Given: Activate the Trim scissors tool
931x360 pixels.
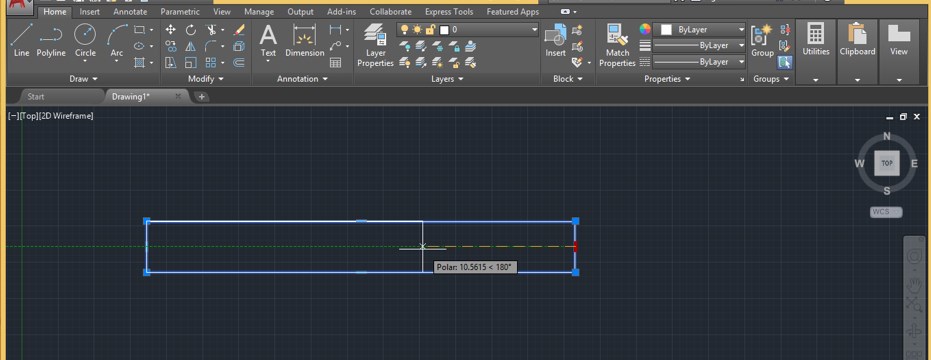Looking at the screenshot, I should click(211, 30).
